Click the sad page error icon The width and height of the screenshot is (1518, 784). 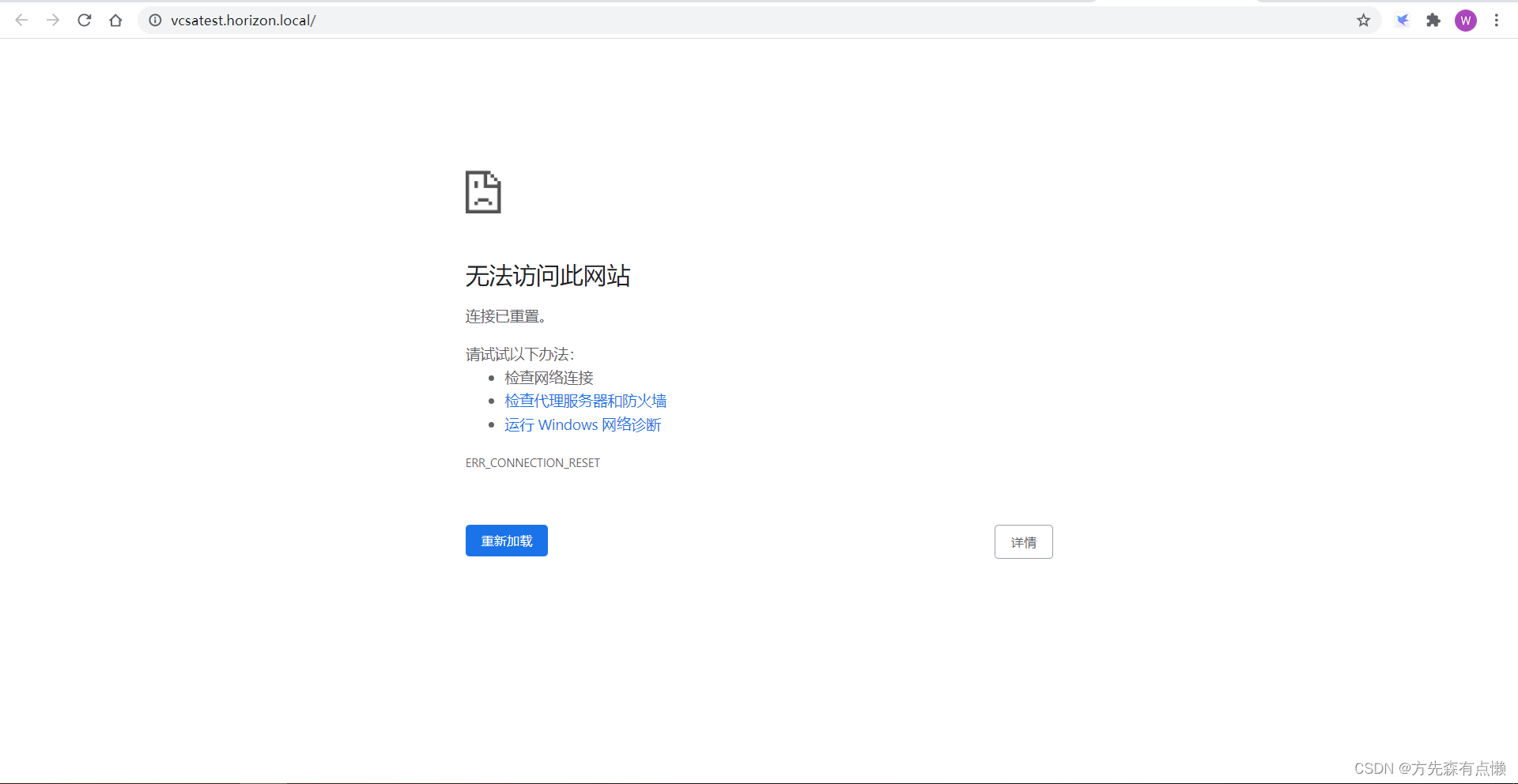click(x=482, y=191)
